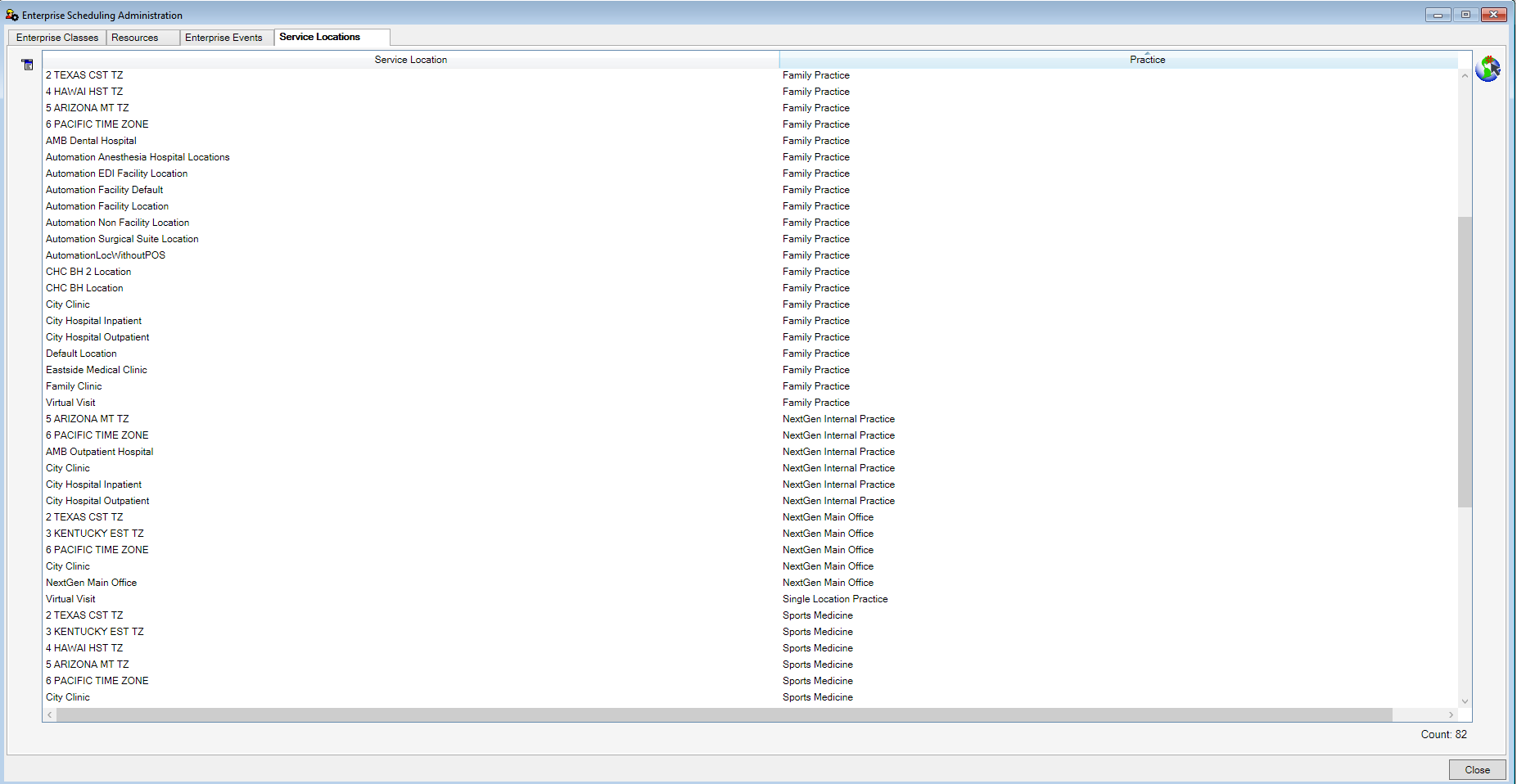Select City Hospital Inpatient under Family Practice
This screenshot has height=784, width=1517.
point(751,321)
